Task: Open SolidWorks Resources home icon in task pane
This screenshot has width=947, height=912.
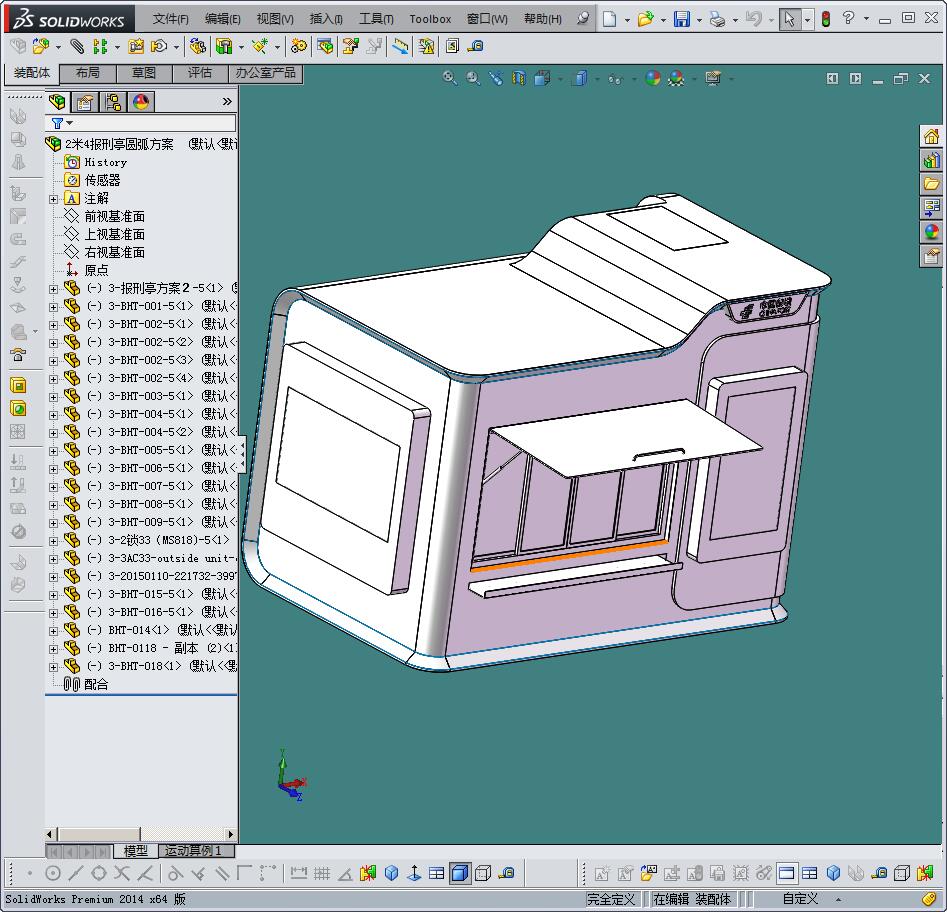Action: coord(931,137)
